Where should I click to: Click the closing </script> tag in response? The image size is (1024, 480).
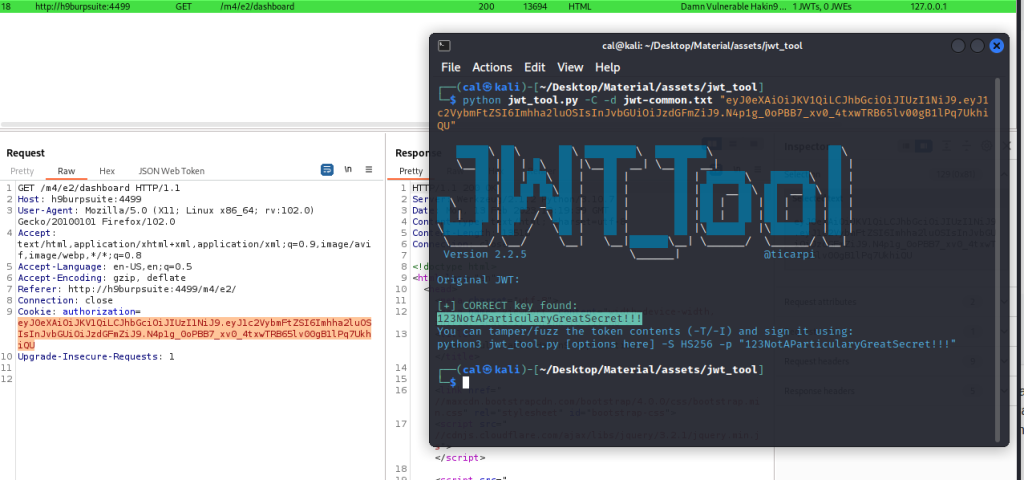pyautogui.click(x=460, y=457)
